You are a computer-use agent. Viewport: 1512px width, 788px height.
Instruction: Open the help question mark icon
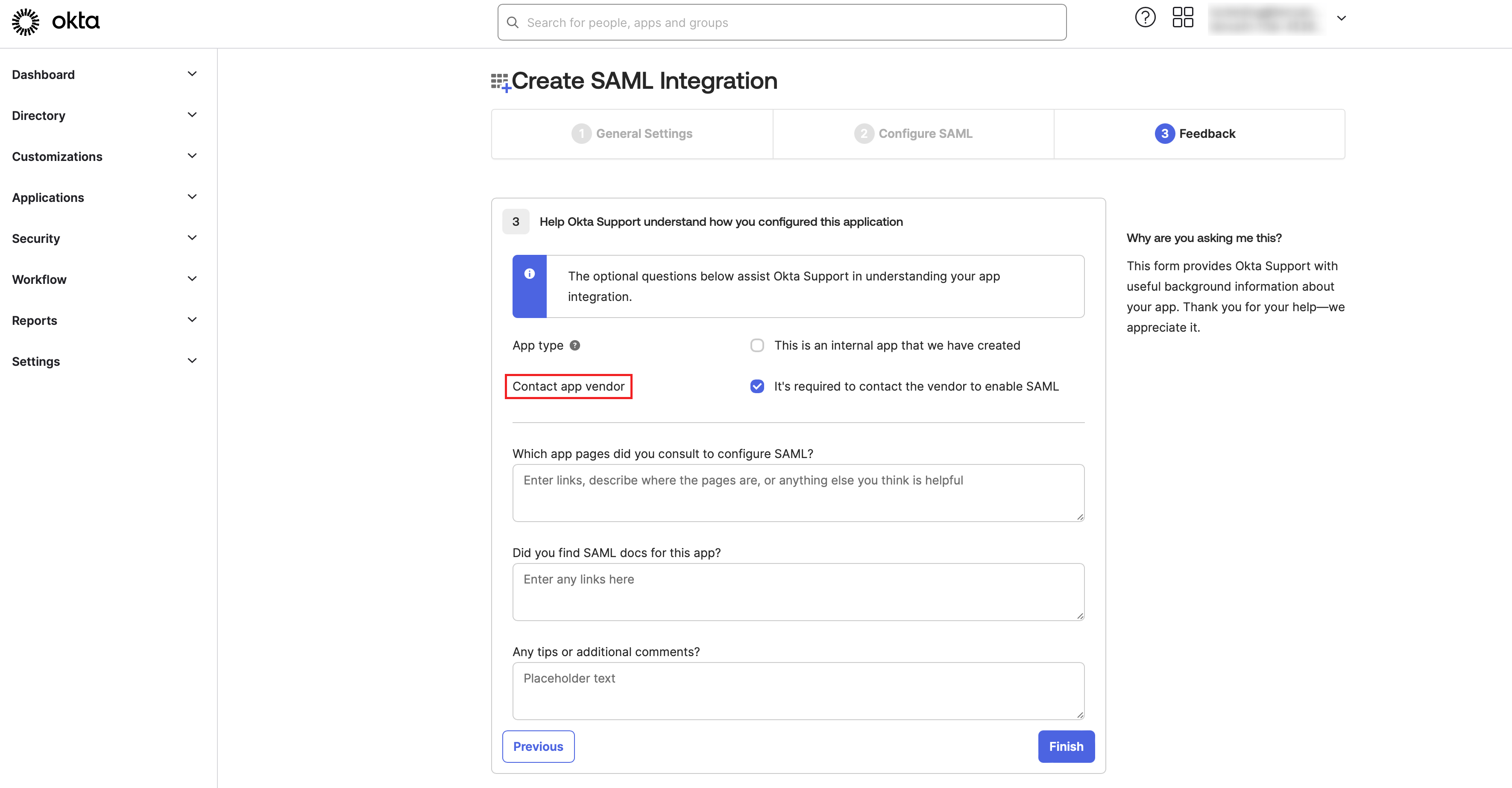coord(1145,18)
